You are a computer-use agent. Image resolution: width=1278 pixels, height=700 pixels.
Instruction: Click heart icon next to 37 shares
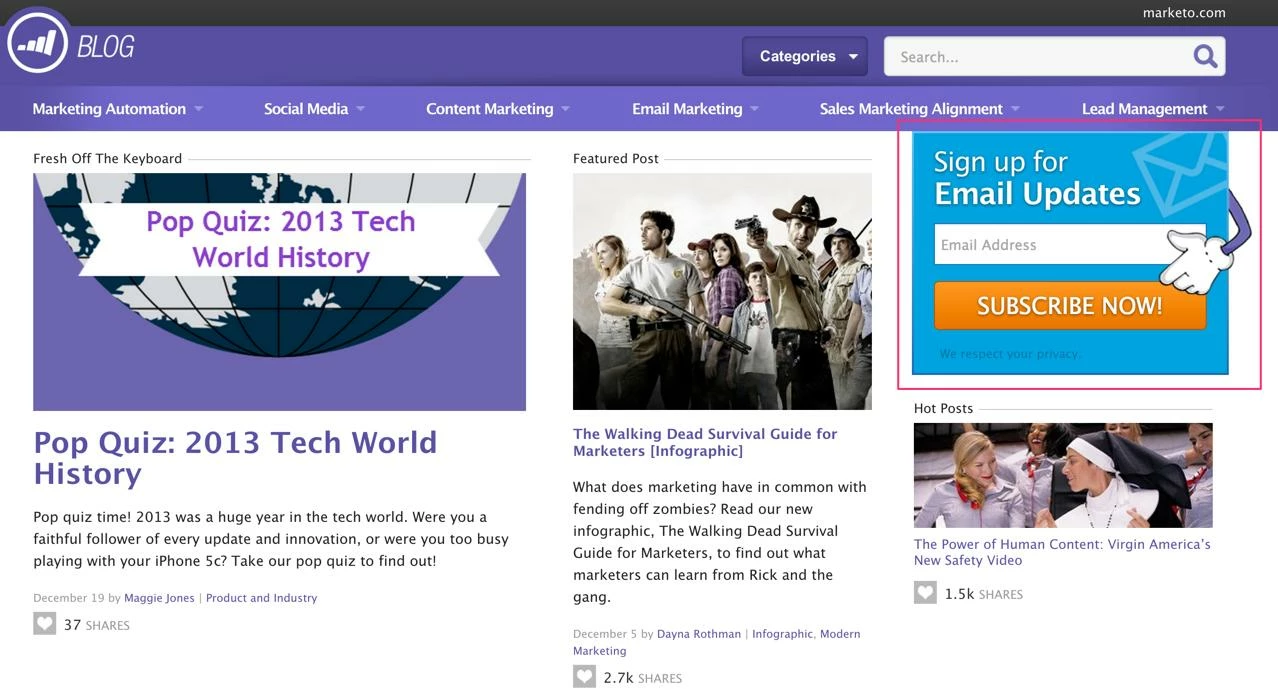point(44,624)
